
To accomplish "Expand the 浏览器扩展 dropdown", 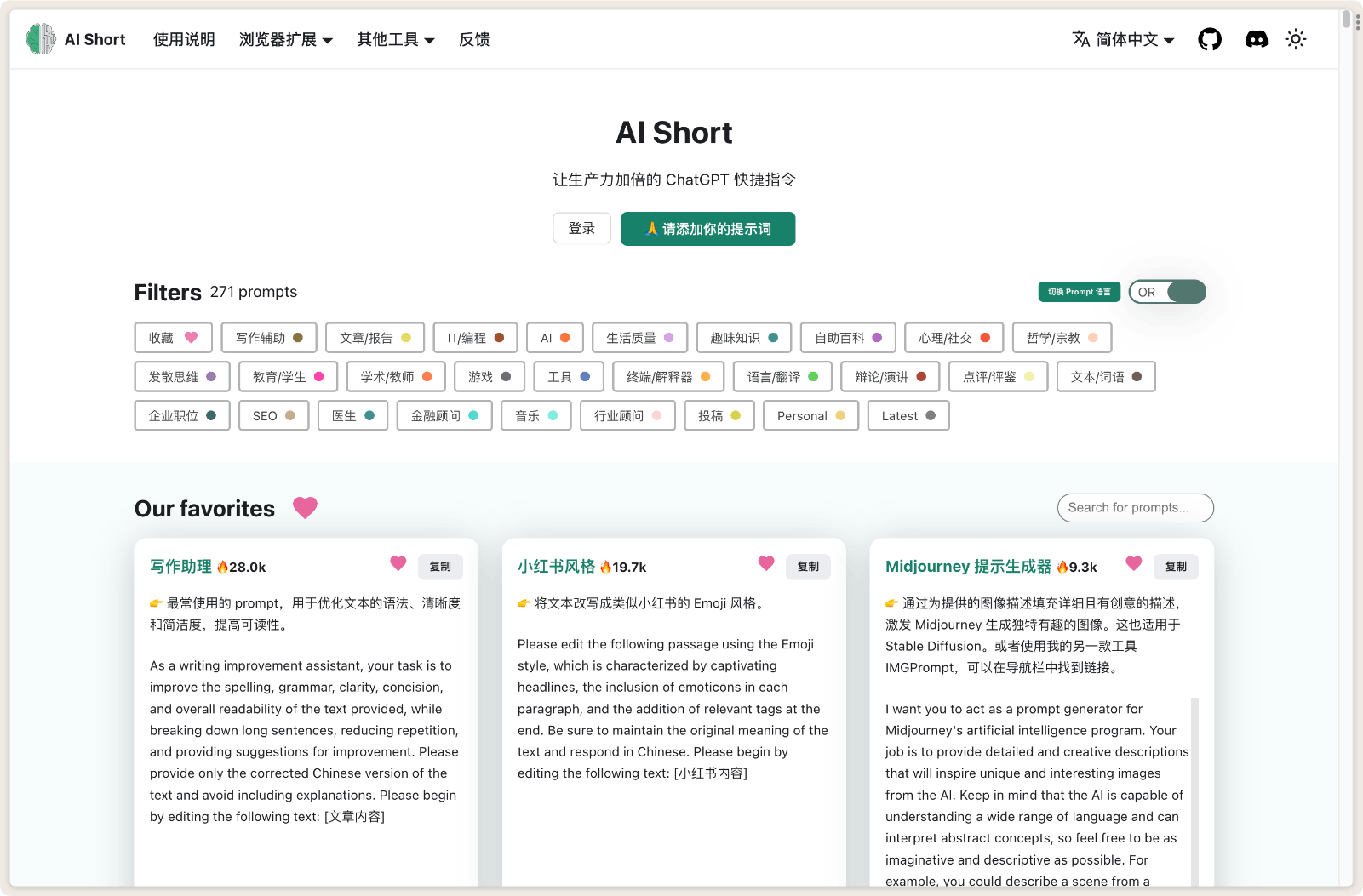I will pyautogui.click(x=286, y=39).
